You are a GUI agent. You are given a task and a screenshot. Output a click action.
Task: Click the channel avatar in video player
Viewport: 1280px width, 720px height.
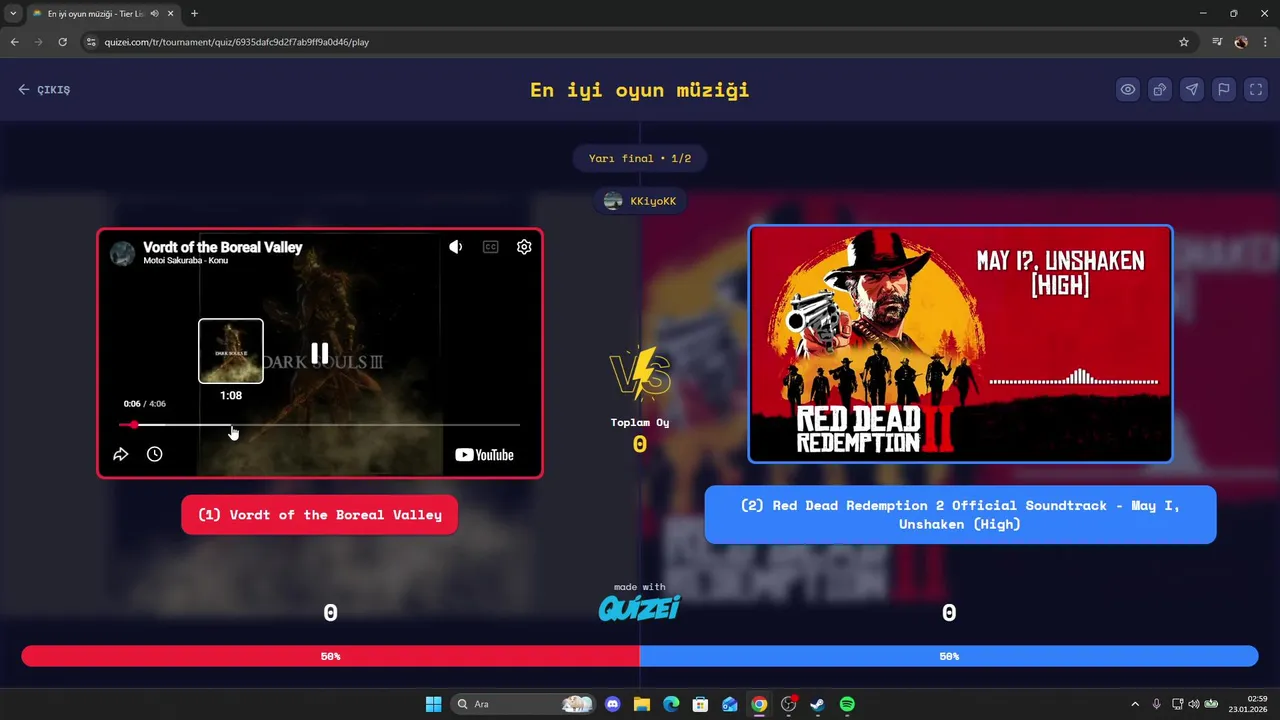[x=122, y=253]
